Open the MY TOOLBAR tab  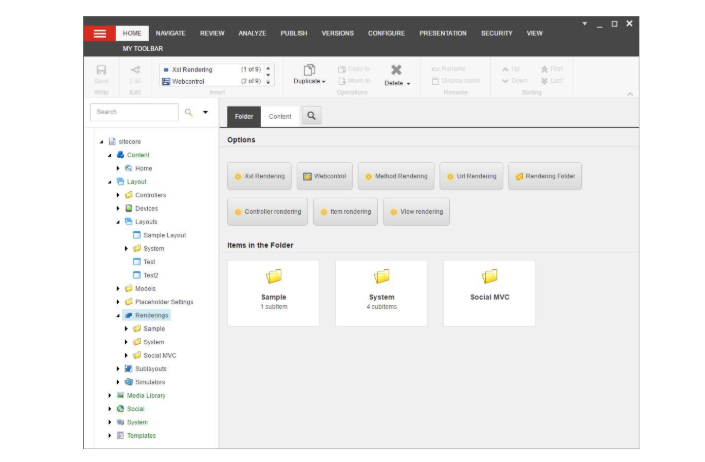click(x=143, y=49)
